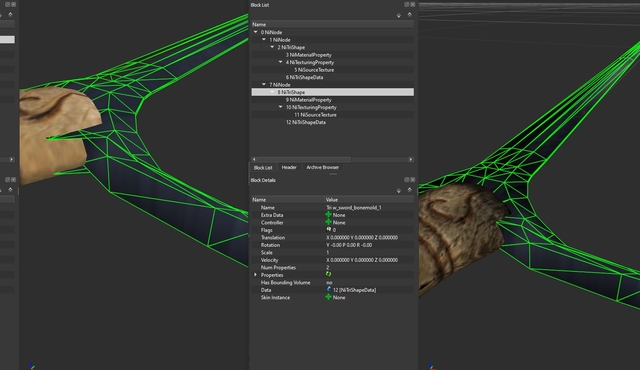Image resolution: width=640 pixels, height=370 pixels.
Task: Click the flags icon in the Flags row
Action: [x=329, y=230]
